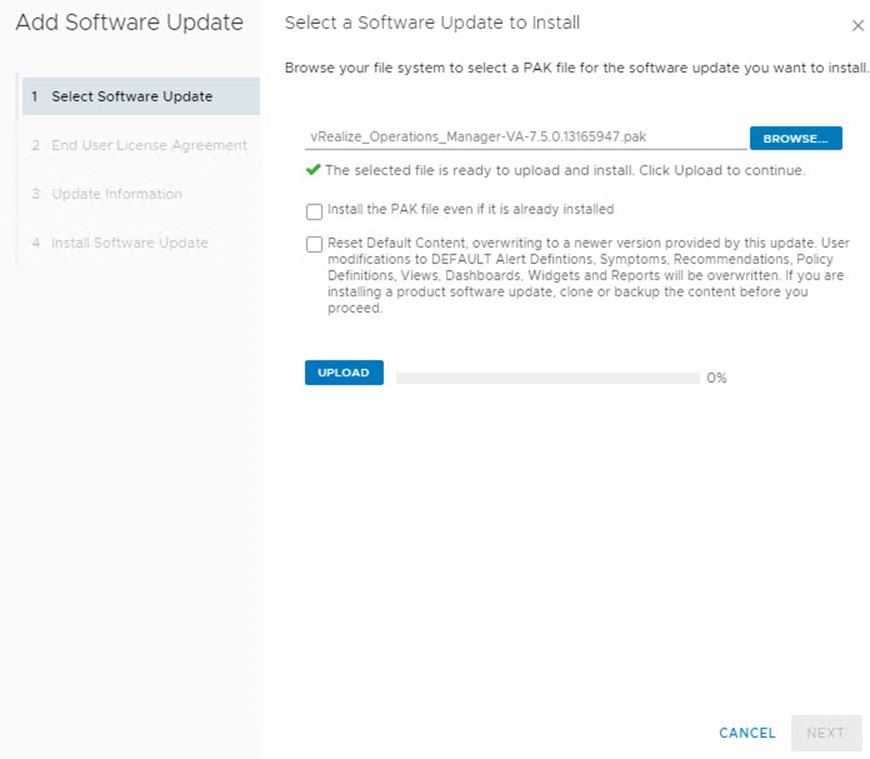
Task: Click 'Select a Software Update to Install' heading
Action: [432, 23]
